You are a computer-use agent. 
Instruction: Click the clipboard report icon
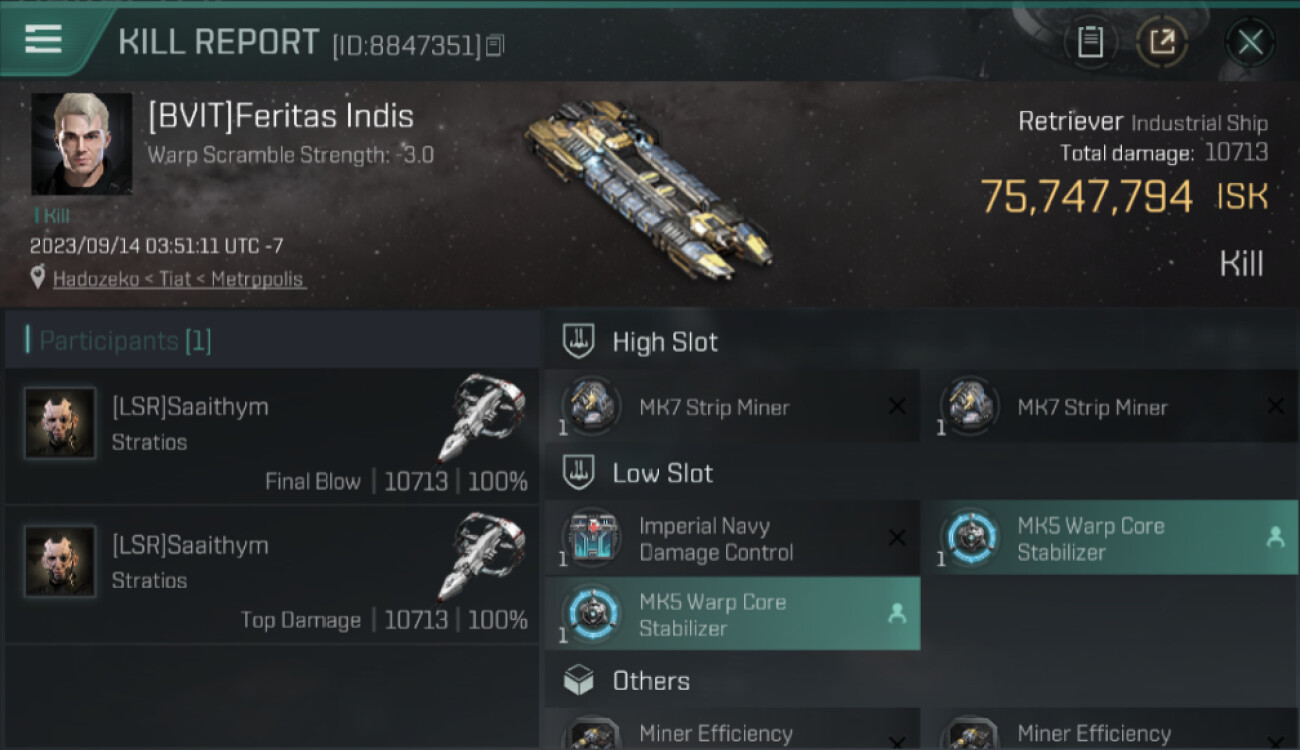pyautogui.click(x=1090, y=42)
